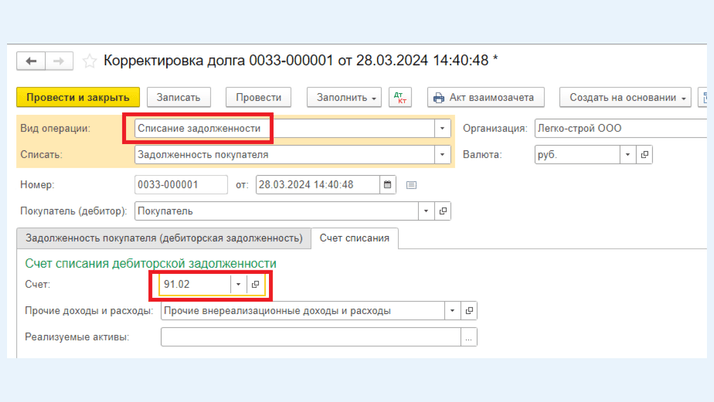Click Акт взаимозачета print button
This screenshot has width=714, height=402.
click(486, 97)
